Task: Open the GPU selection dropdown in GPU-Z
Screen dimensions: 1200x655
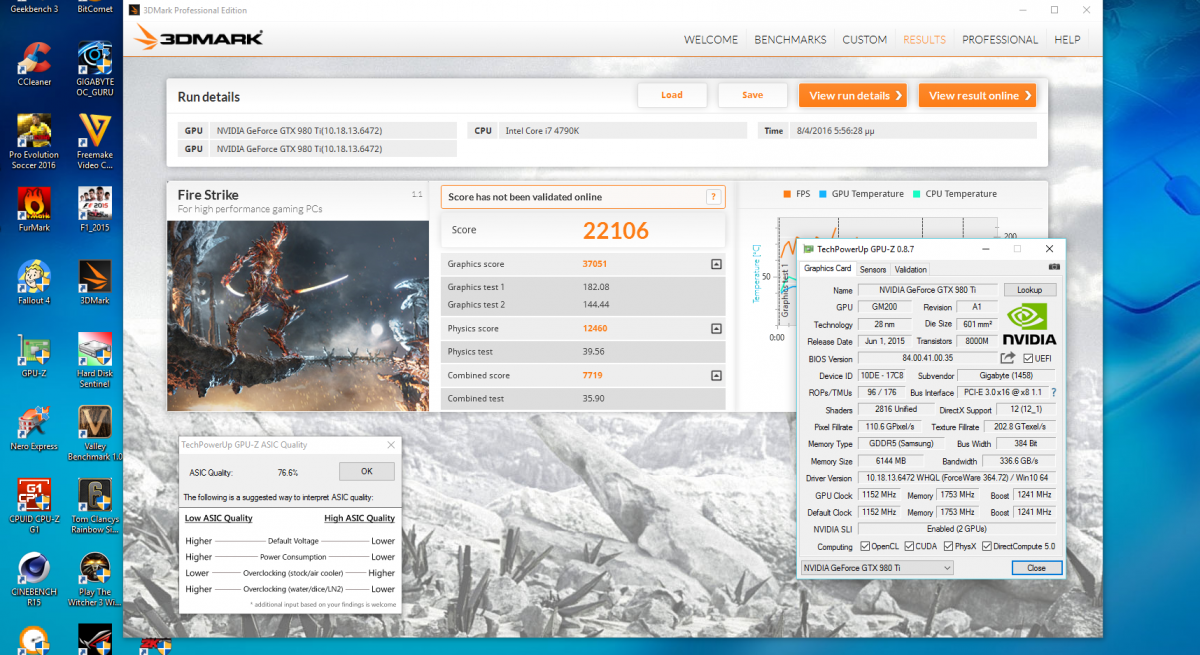Action: coord(877,568)
